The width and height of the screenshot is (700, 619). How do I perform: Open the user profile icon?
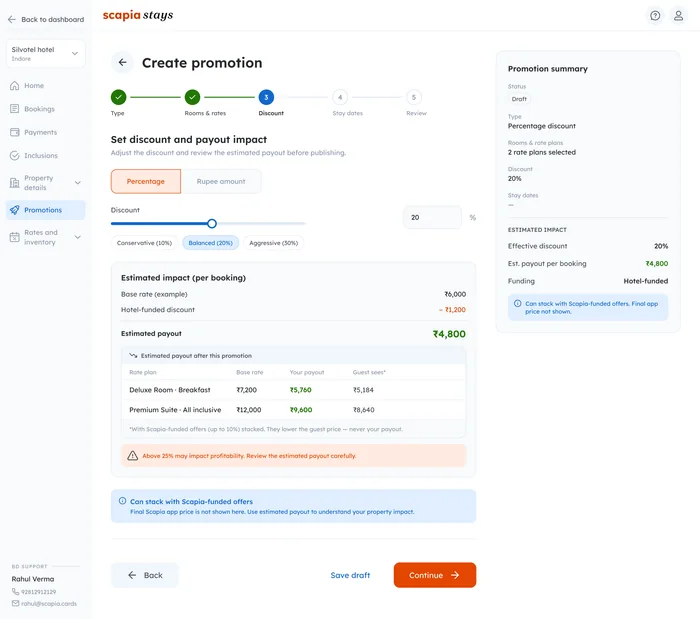678,16
